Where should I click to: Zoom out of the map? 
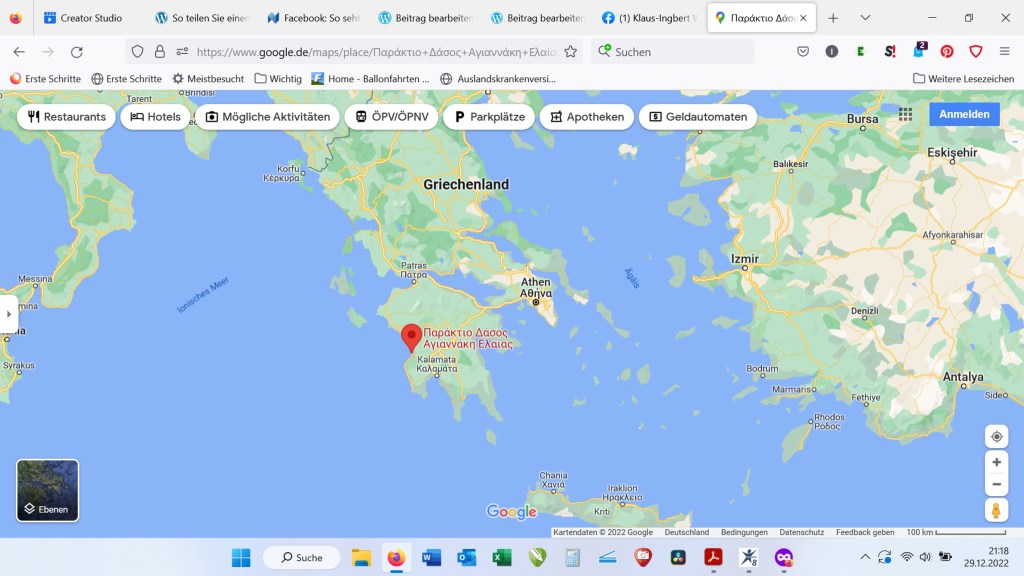coord(996,485)
